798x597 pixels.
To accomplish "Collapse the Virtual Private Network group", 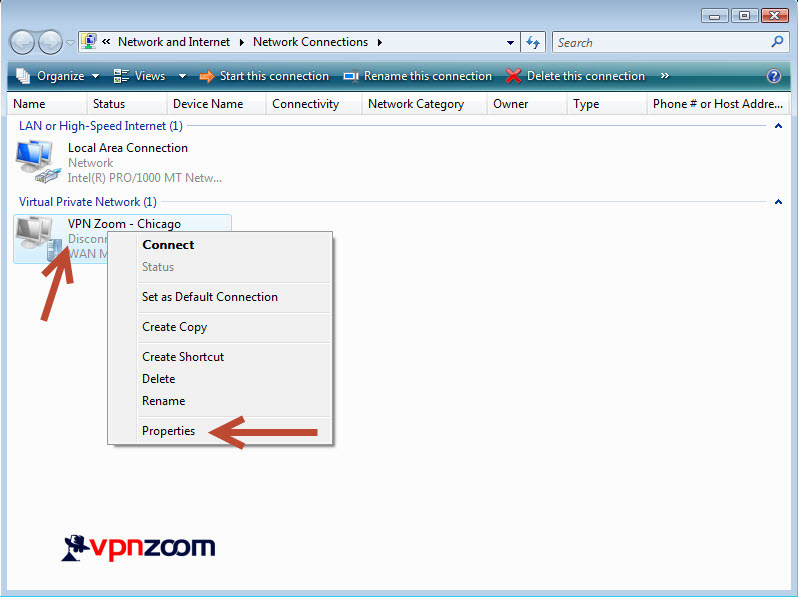I will click(778, 202).
